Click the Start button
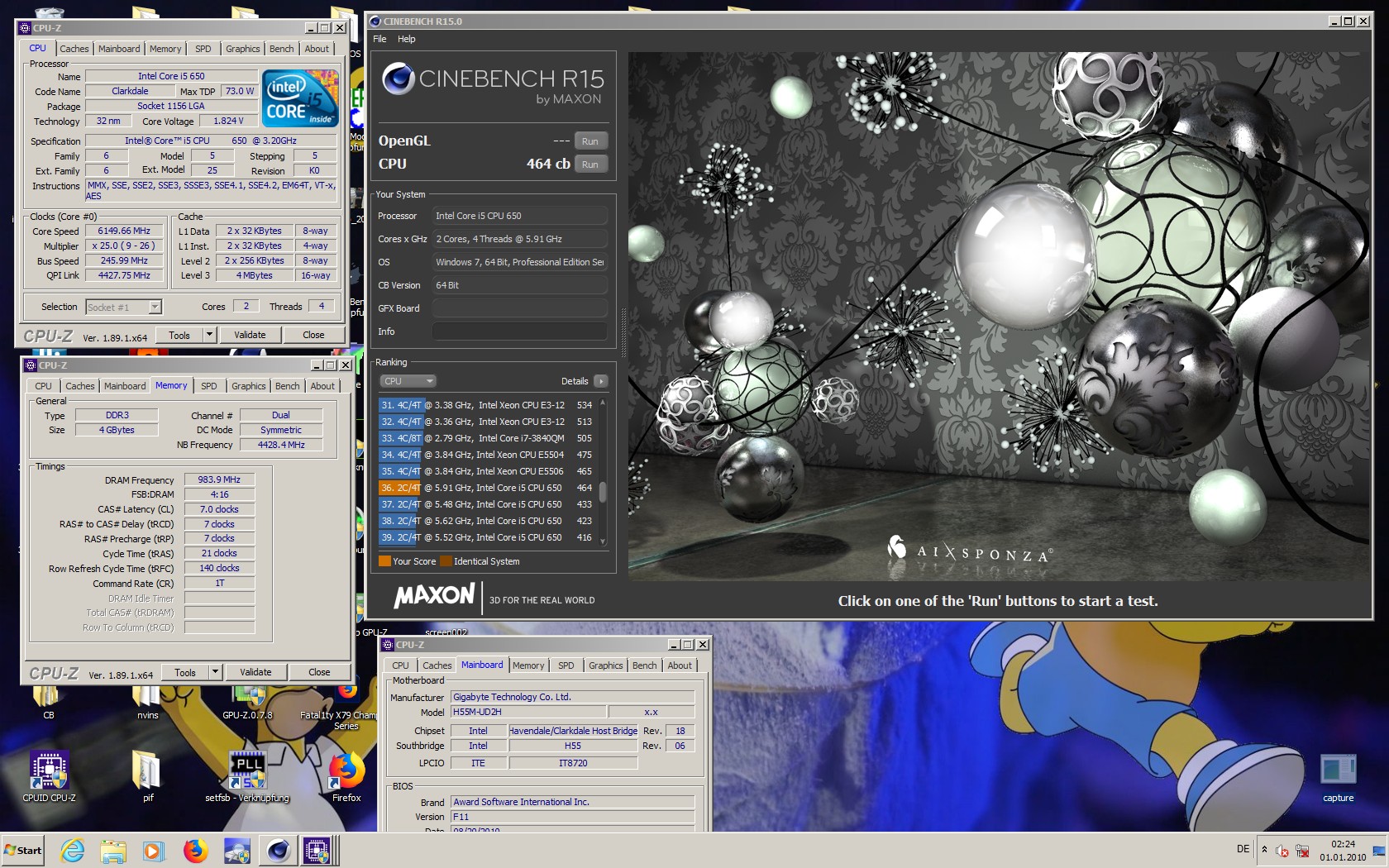This screenshot has height=868, width=1389. (23, 850)
